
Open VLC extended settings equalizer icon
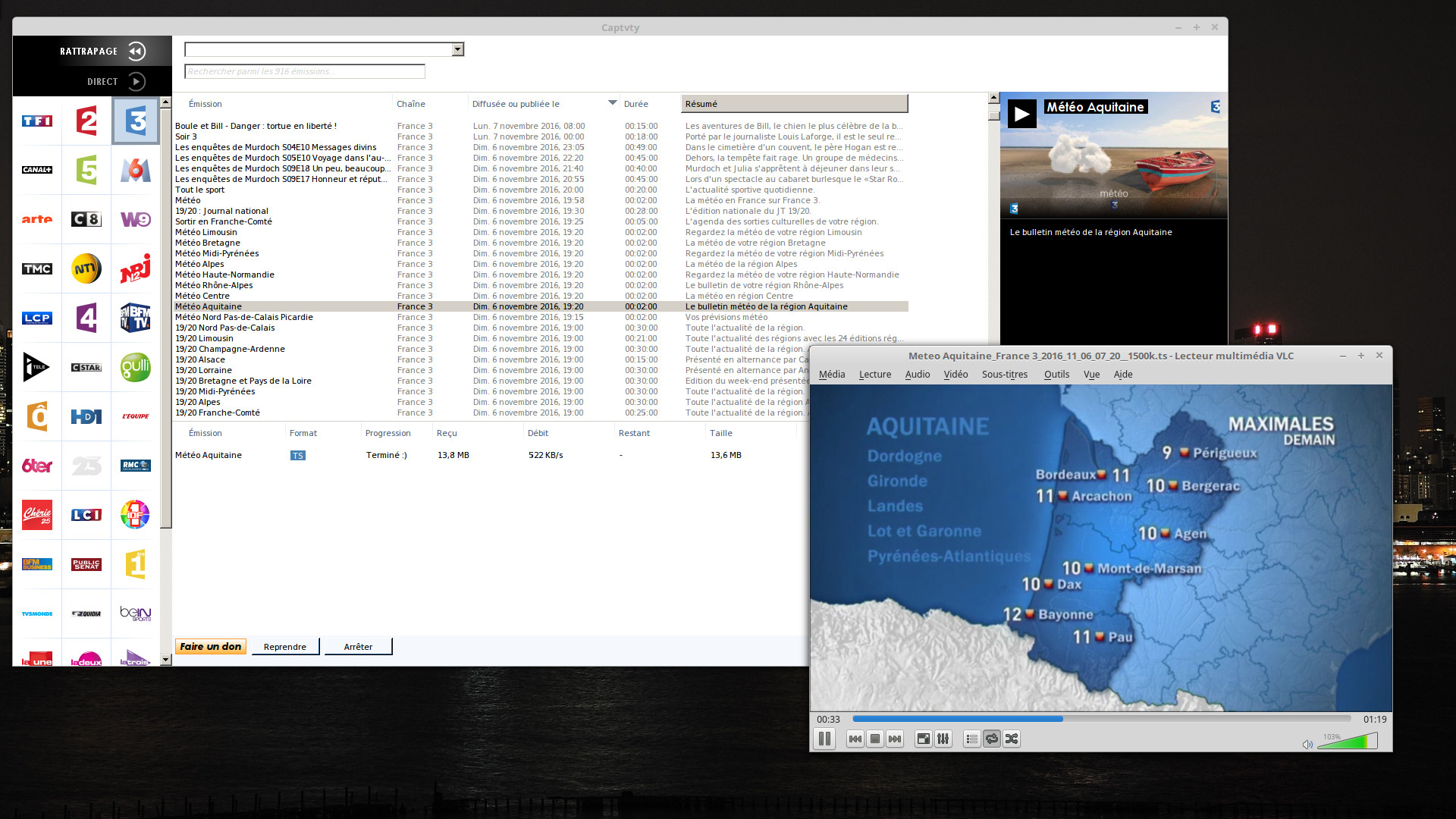[943, 739]
